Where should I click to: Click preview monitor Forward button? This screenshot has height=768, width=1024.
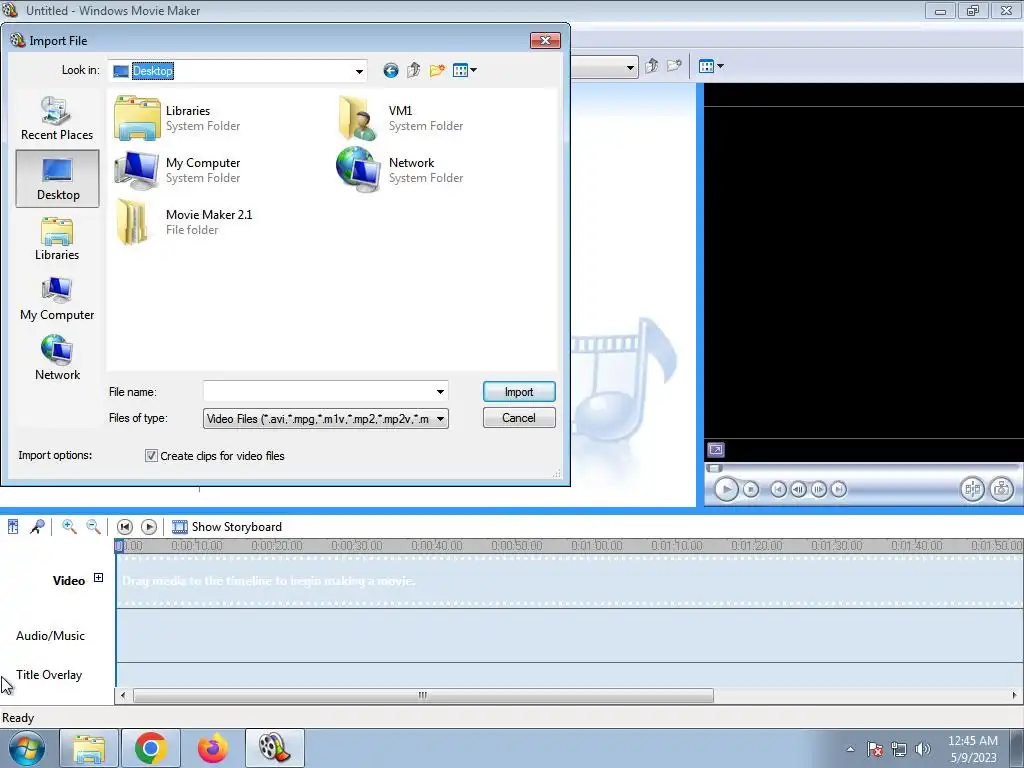[x=839, y=489]
